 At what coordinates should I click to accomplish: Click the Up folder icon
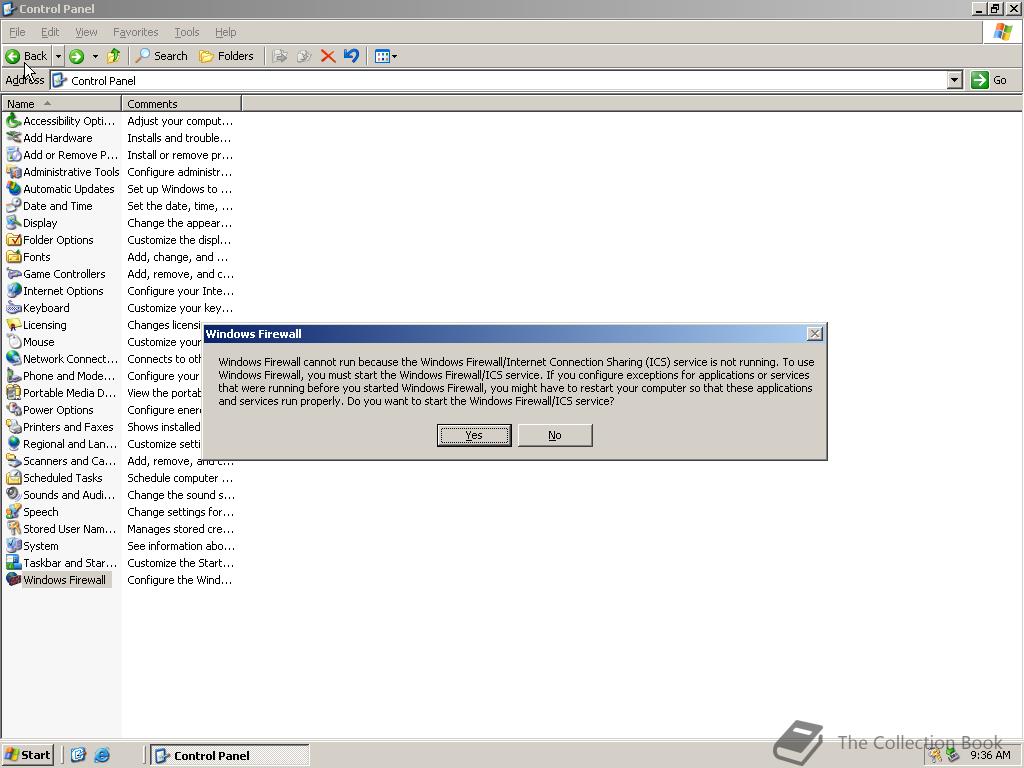click(114, 56)
